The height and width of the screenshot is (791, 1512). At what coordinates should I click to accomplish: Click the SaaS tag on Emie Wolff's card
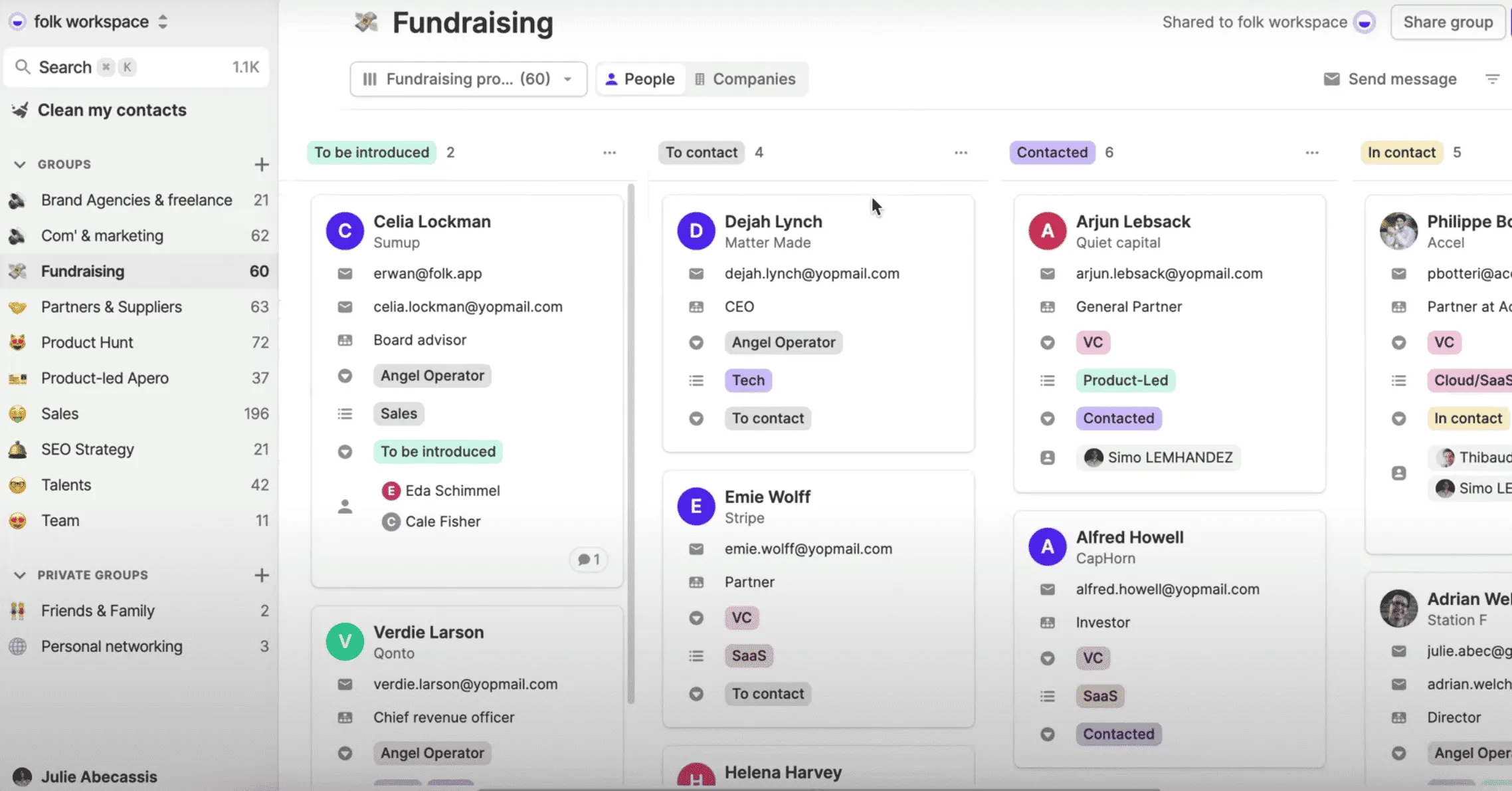click(x=749, y=656)
